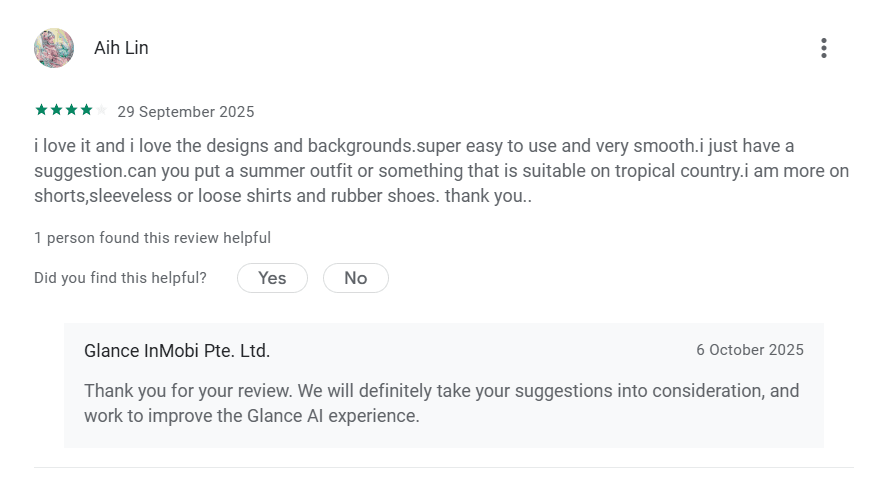This screenshot has width=885, height=480.
Task: Open the three-dot review options menu
Action: [823, 48]
